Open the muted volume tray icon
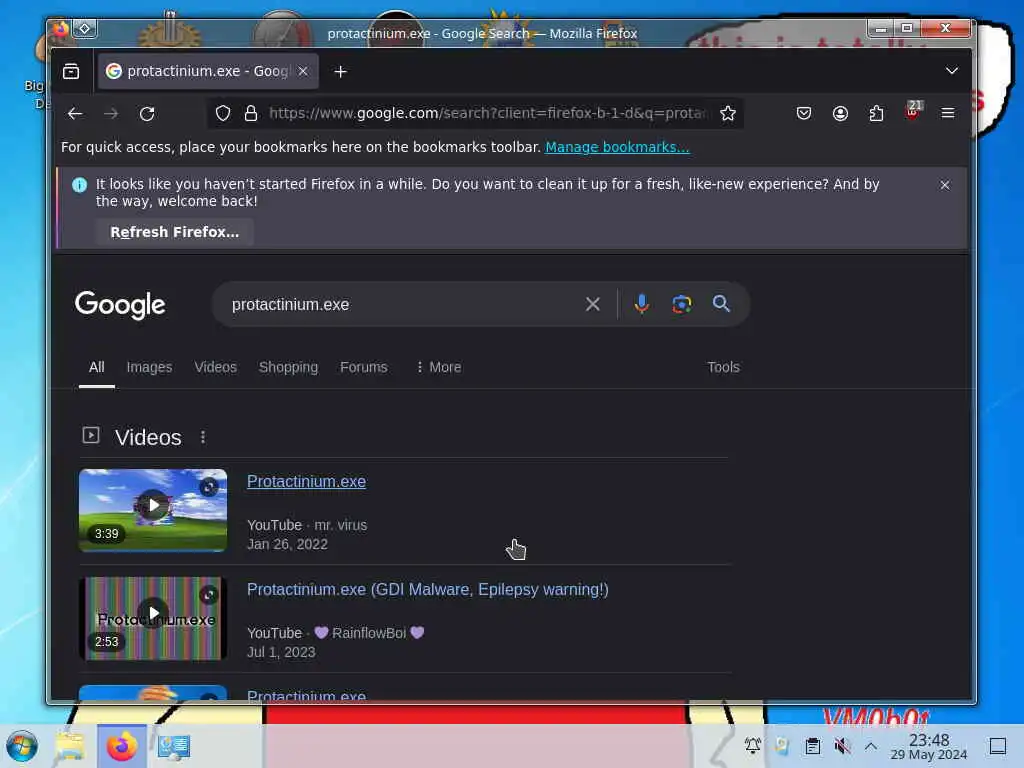Image resolution: width=1024 pixels, height=768 pixels. tap(842, 746)
